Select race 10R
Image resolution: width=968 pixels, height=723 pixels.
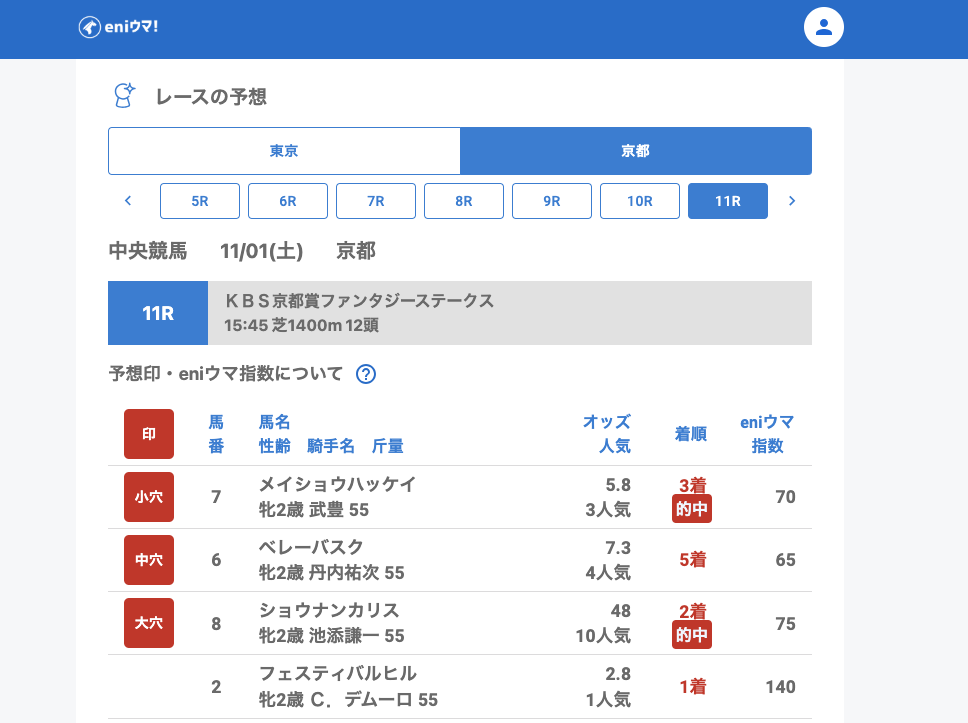[640, 201]
